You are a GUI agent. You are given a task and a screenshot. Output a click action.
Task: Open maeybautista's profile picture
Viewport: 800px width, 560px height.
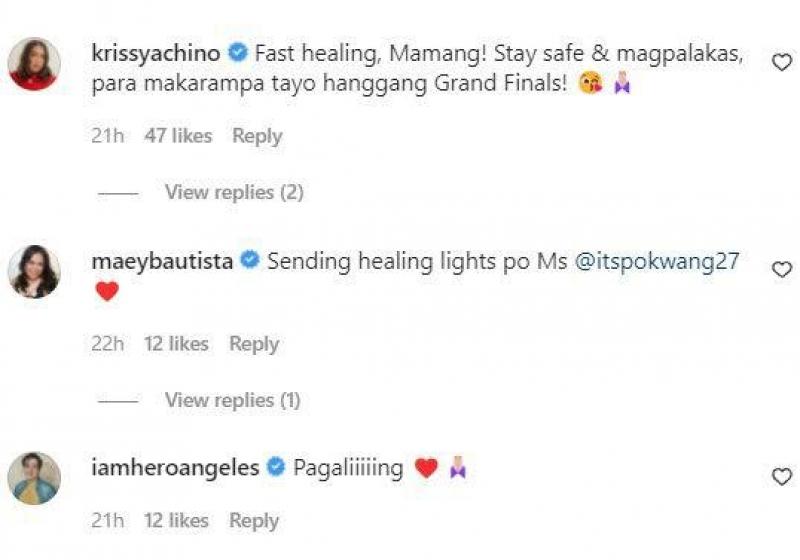34,271
